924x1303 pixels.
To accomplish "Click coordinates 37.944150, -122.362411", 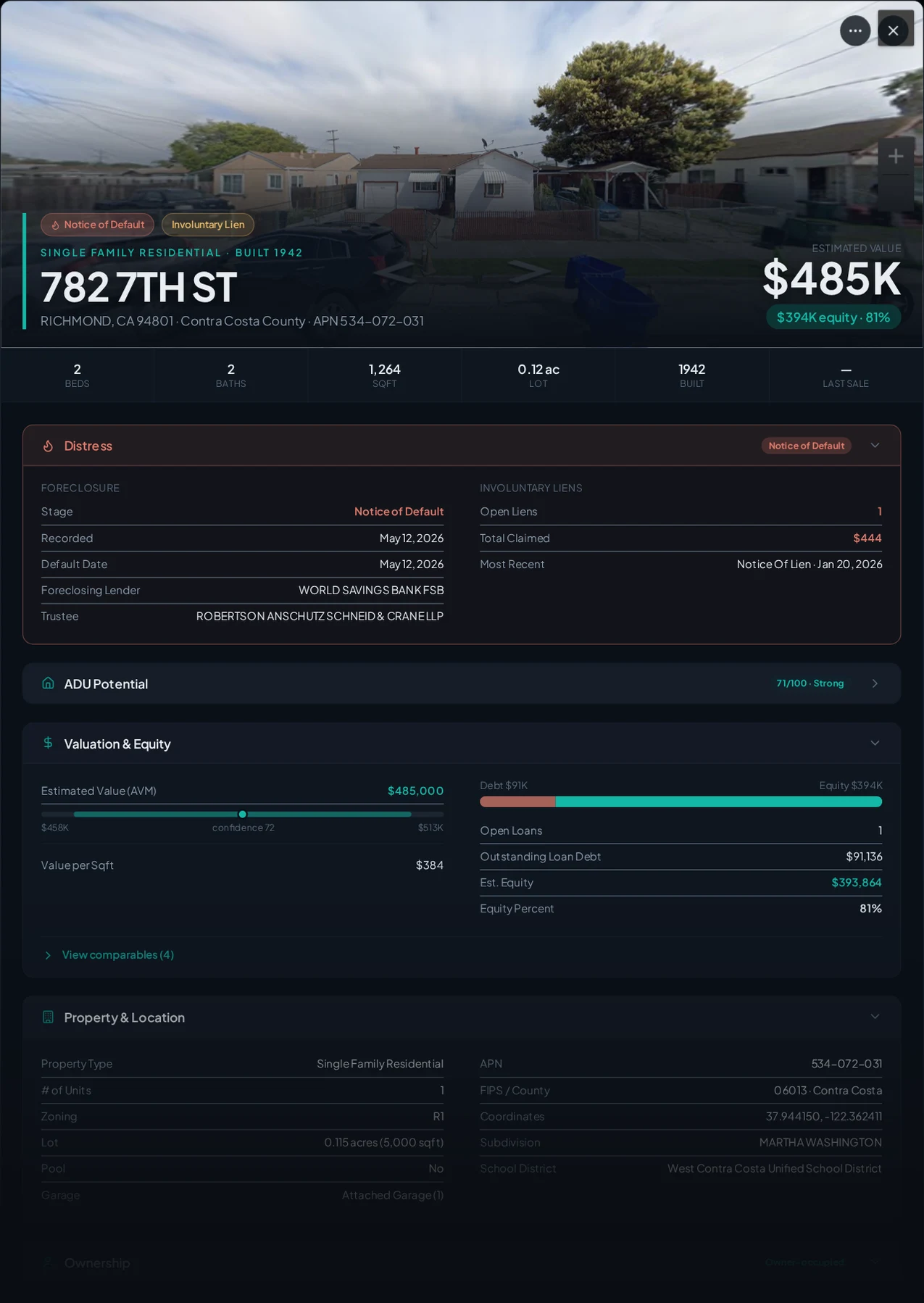I will coord(824,1117).
